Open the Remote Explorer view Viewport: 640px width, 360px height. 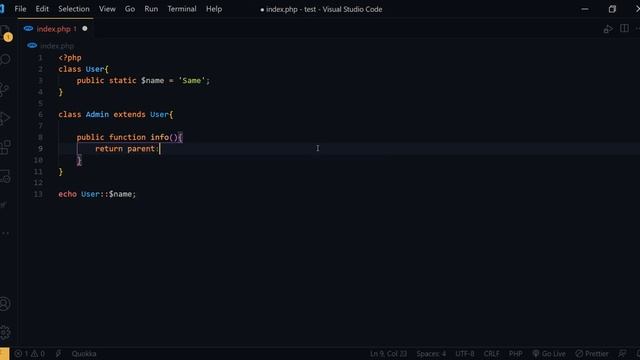pyautogui.click(x=5, y=177)
